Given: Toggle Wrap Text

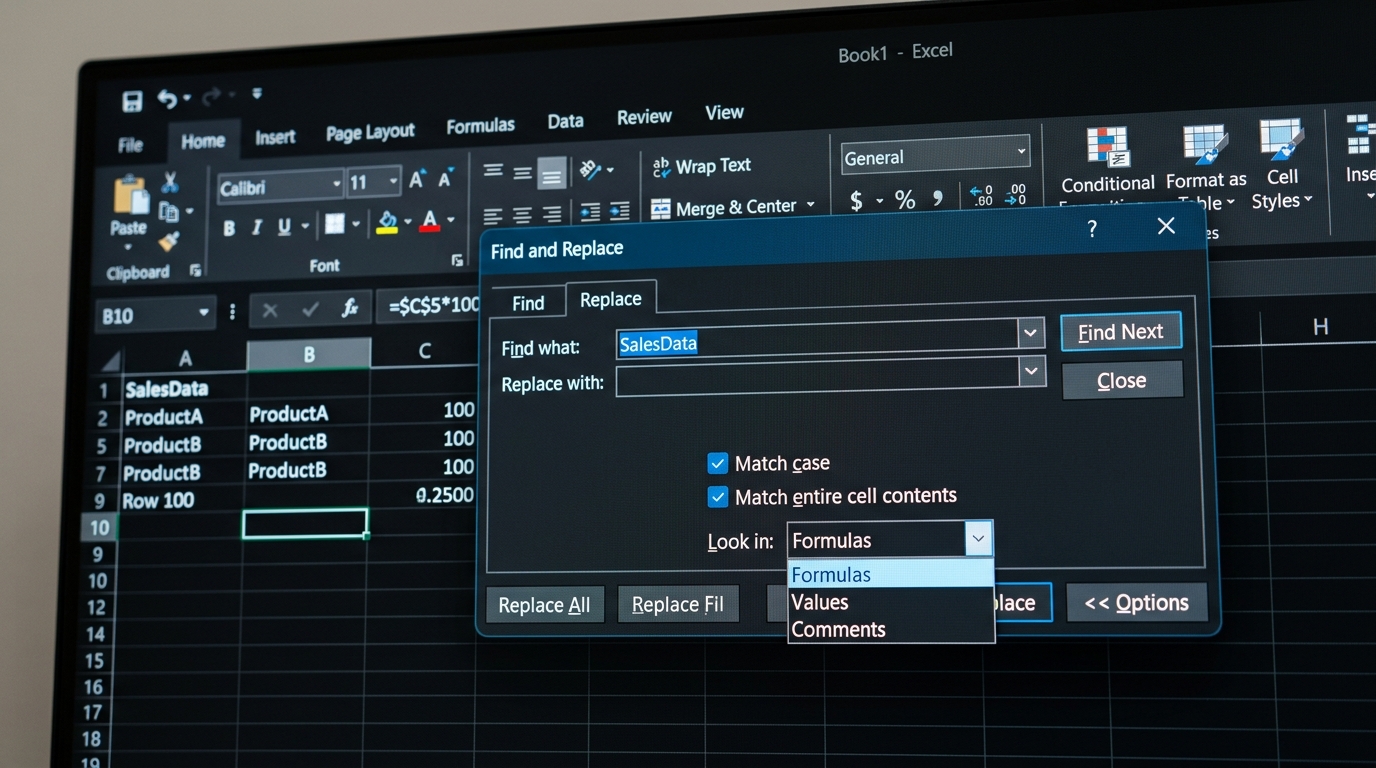Looking at the screenshot, I should tap(700, 166).
